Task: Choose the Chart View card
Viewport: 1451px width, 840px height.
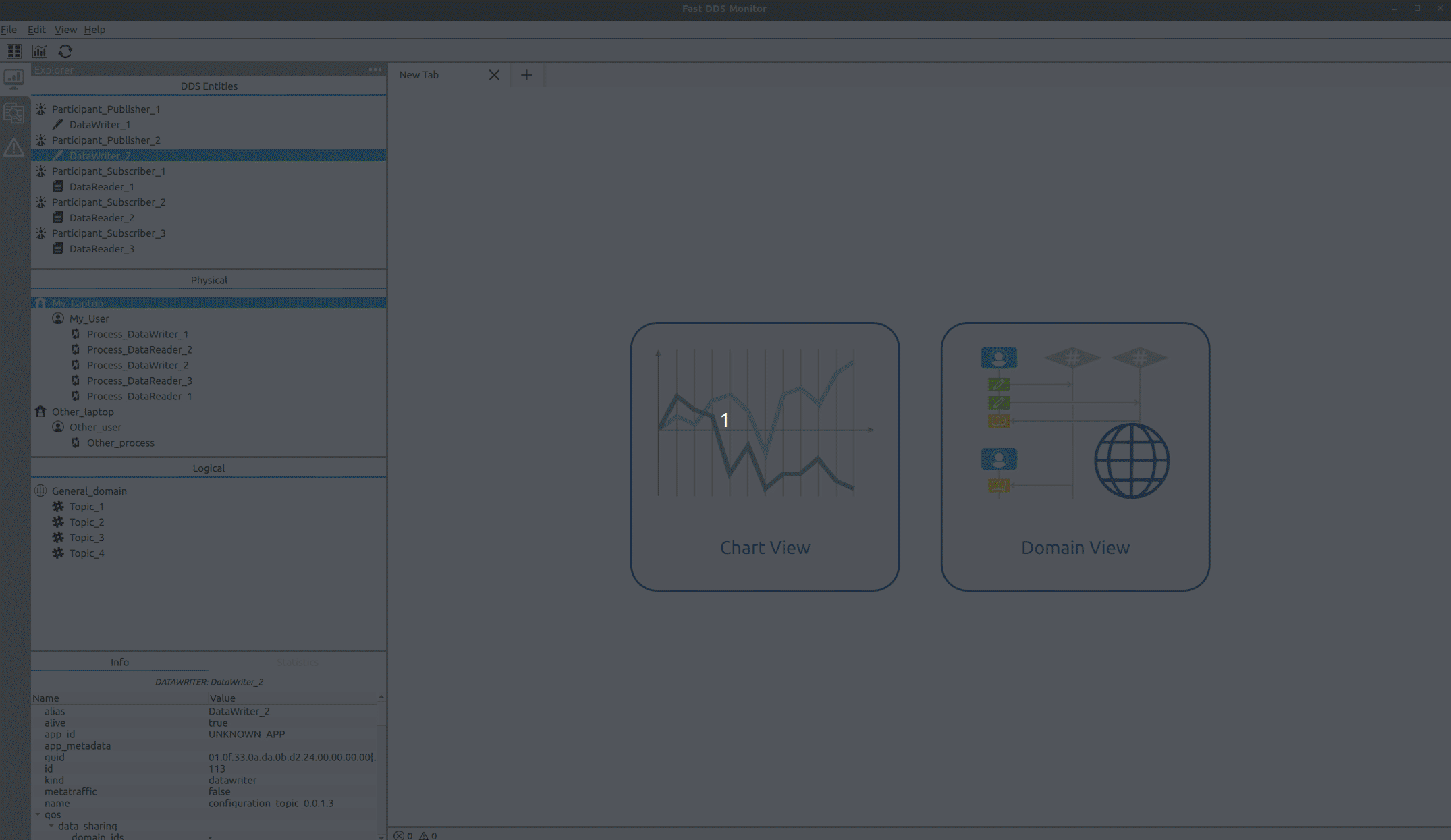Action: point(765,457)
